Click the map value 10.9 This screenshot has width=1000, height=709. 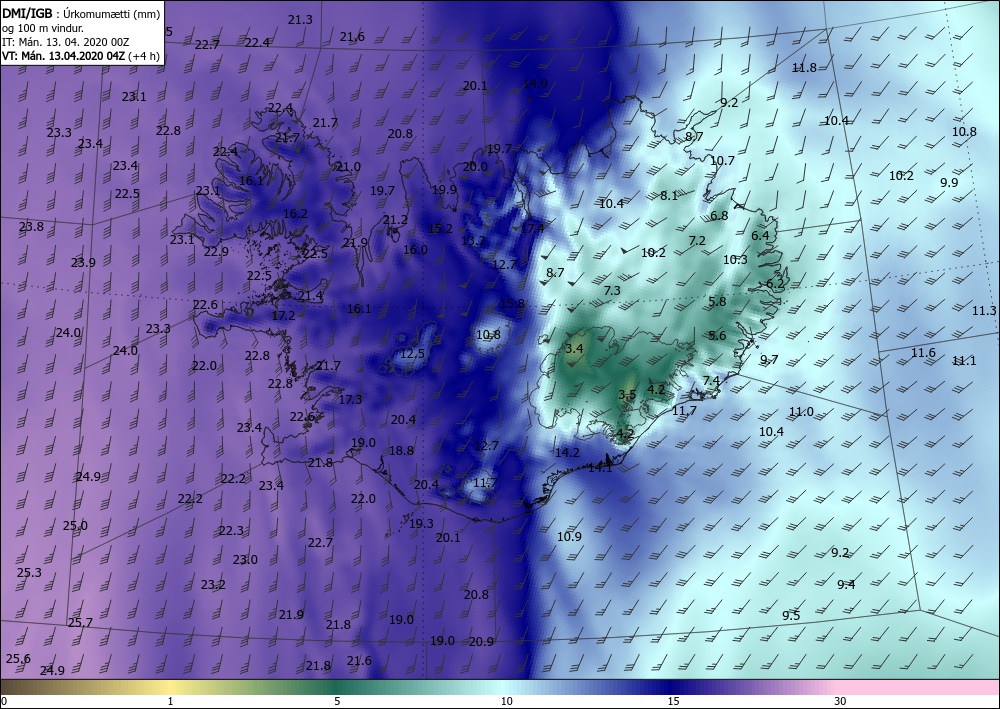coord(569,537)
